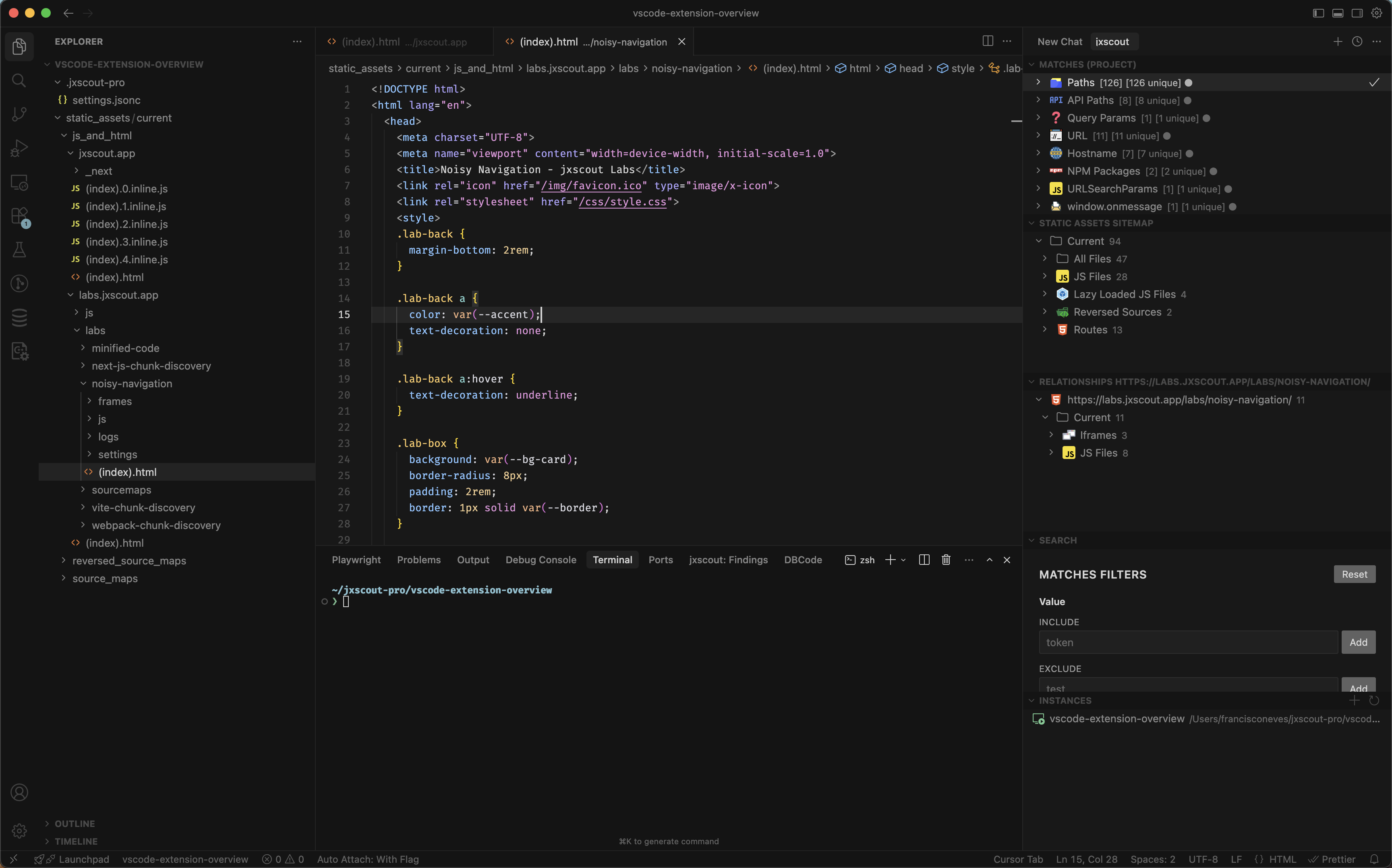1392x868 pixels.
Task: Open editor More Actions menu
Action: pos(1007,41)
